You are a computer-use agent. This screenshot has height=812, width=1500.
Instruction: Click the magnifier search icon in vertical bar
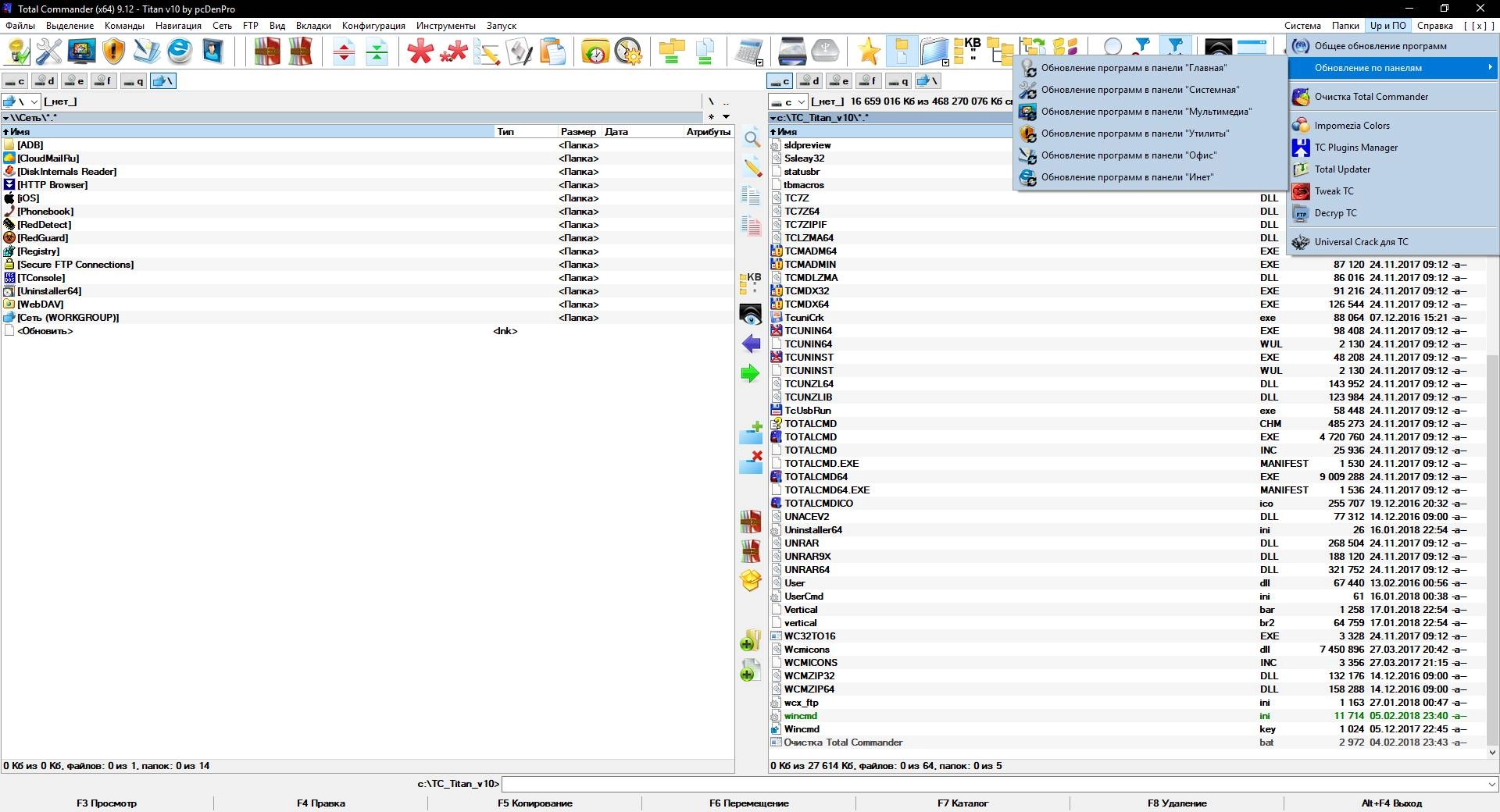coord(752,139)
